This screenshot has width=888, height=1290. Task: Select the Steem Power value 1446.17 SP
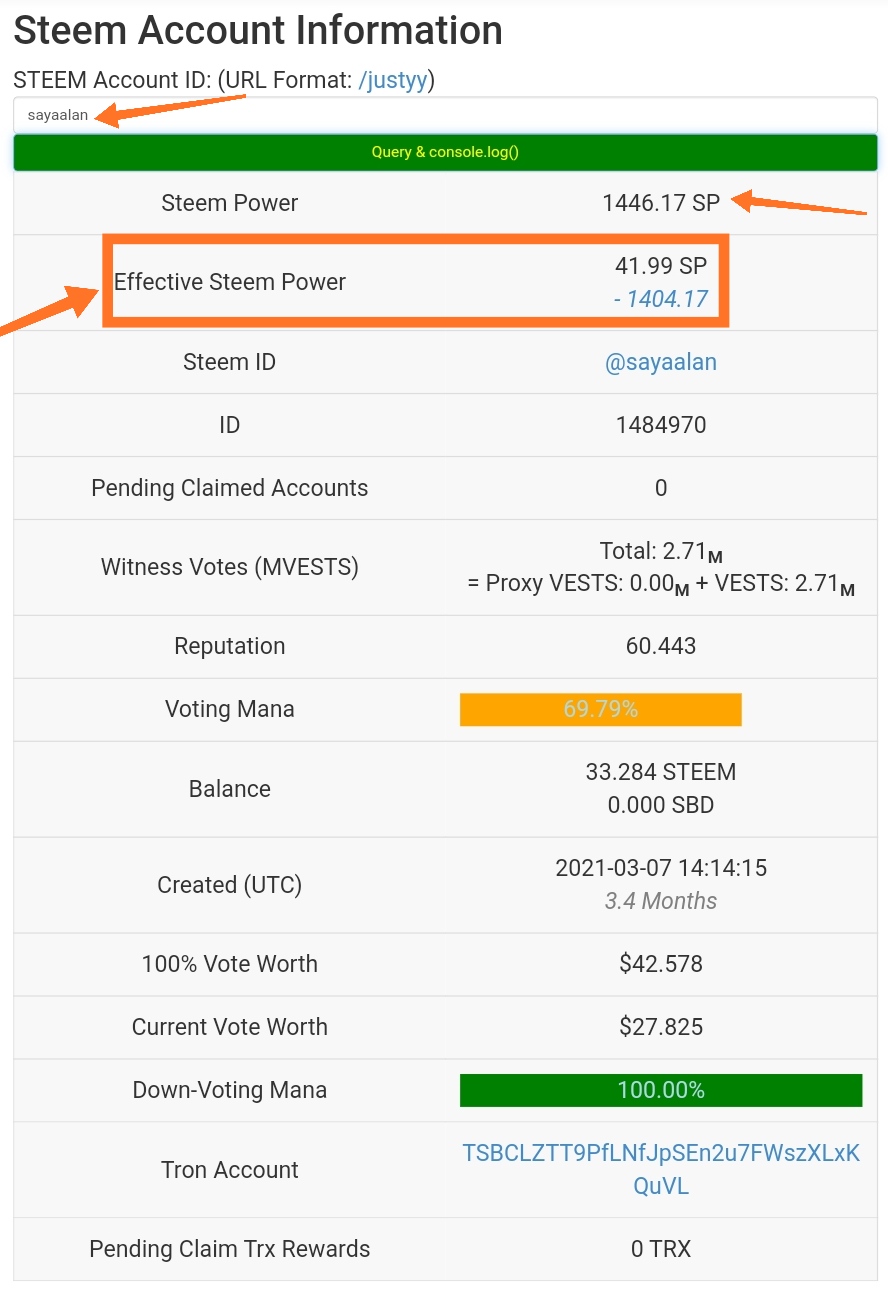tap(660, 203)
